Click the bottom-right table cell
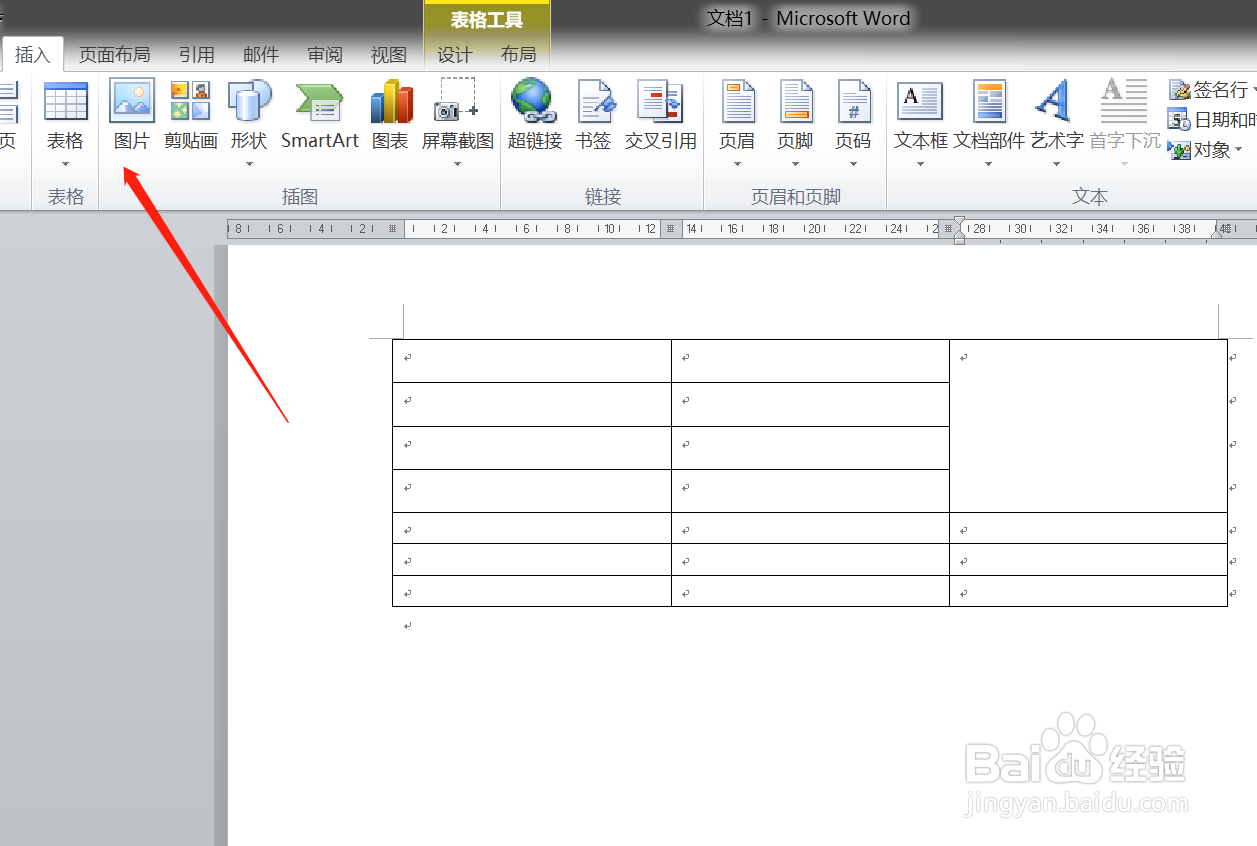 [x=1088, y=591]
